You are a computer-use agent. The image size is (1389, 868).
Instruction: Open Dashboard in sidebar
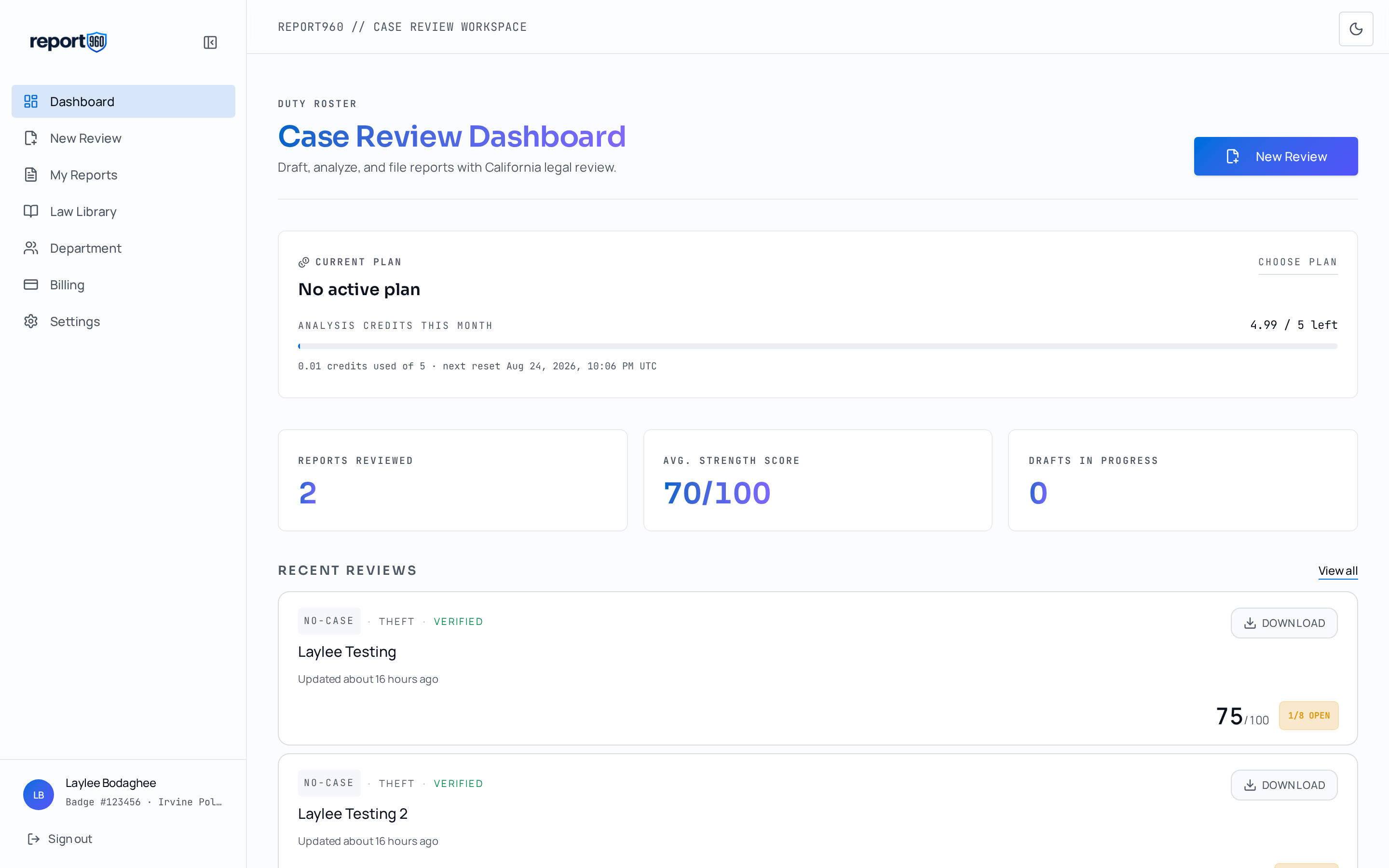123,102
